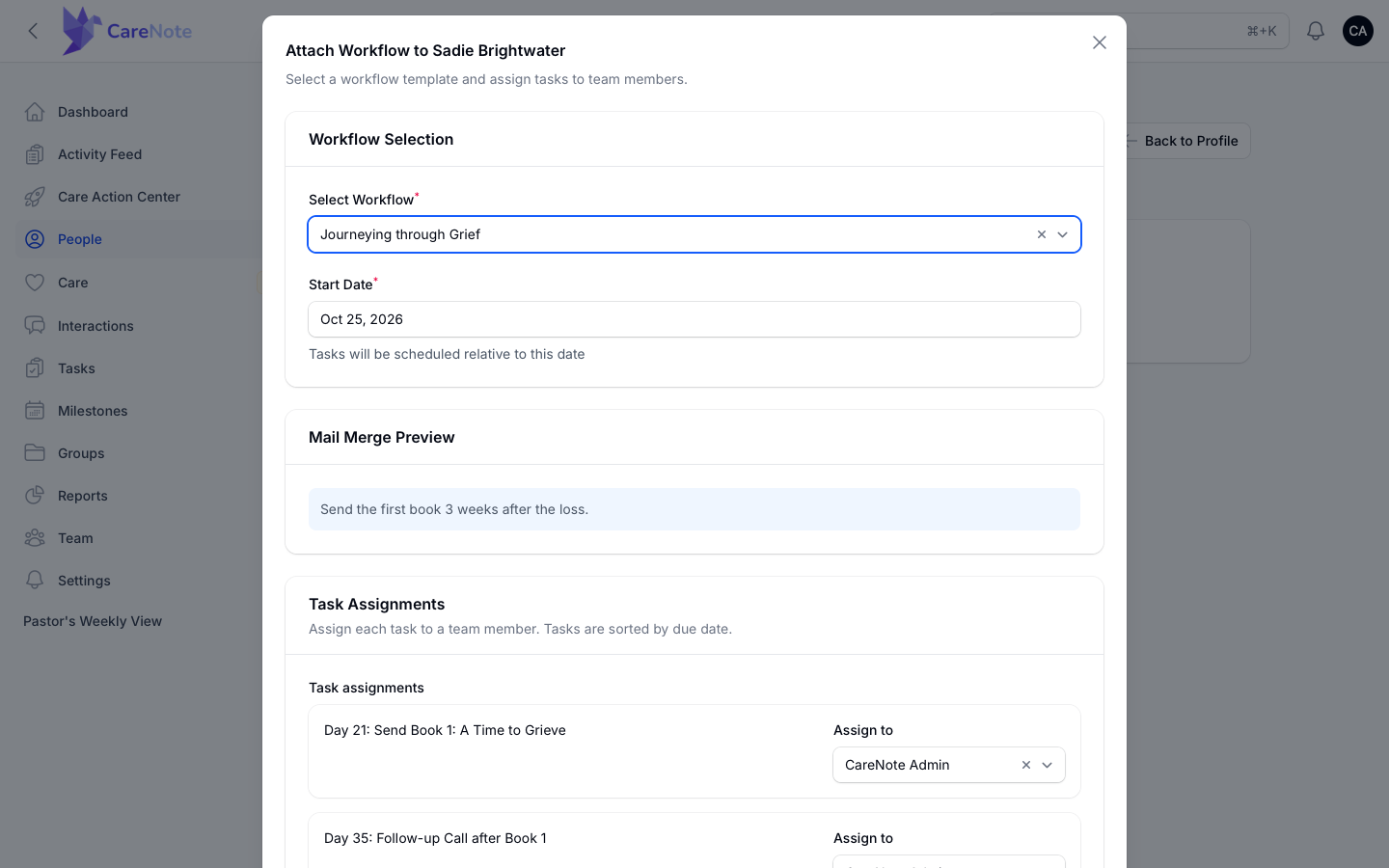Click the Reports pie chart icon
The width and height of the screenshot is (1389, 868).
(x=35, y=496)
